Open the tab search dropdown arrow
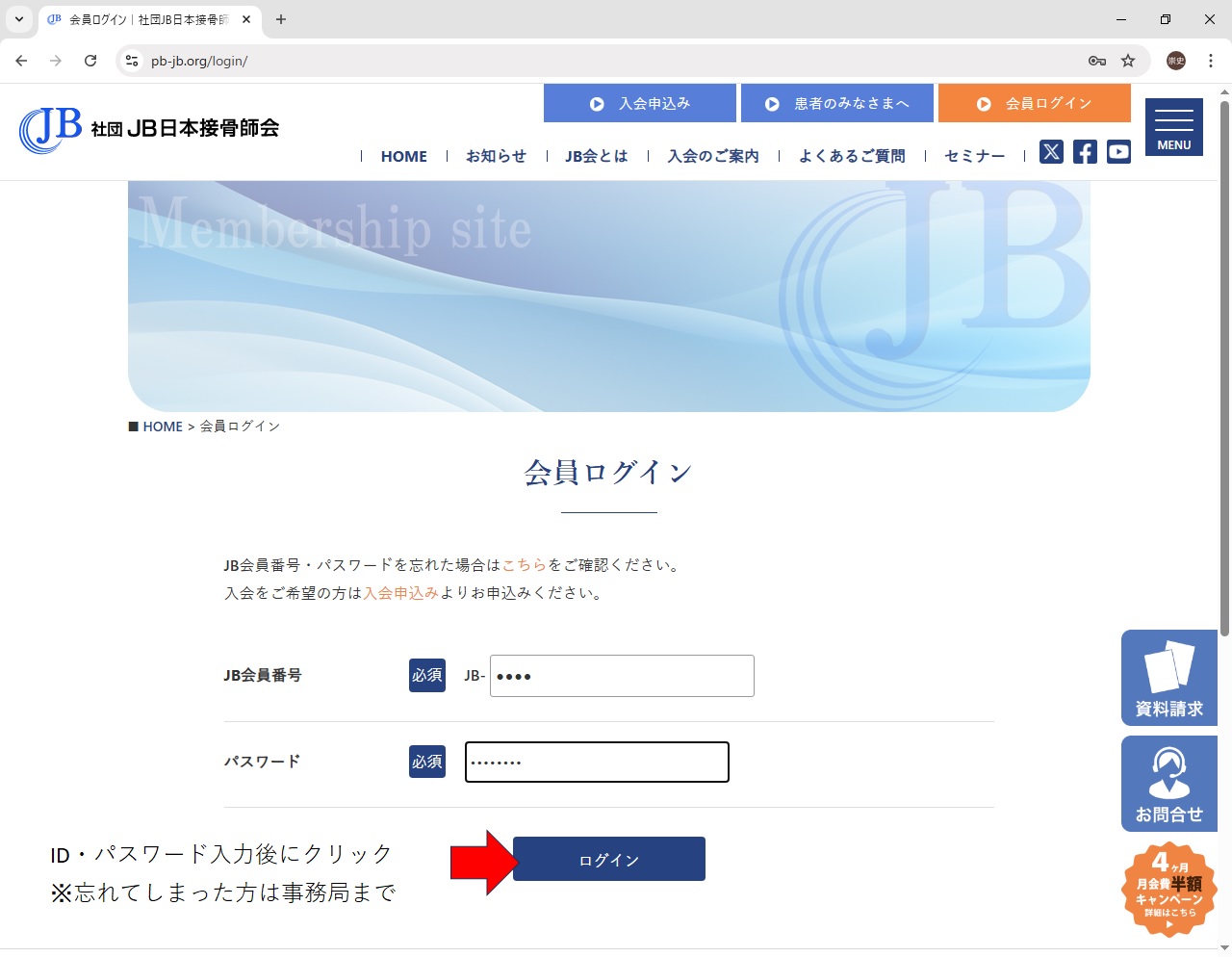Image resolution: width=1232 pixels, height=957 pixels. (19, 19)
